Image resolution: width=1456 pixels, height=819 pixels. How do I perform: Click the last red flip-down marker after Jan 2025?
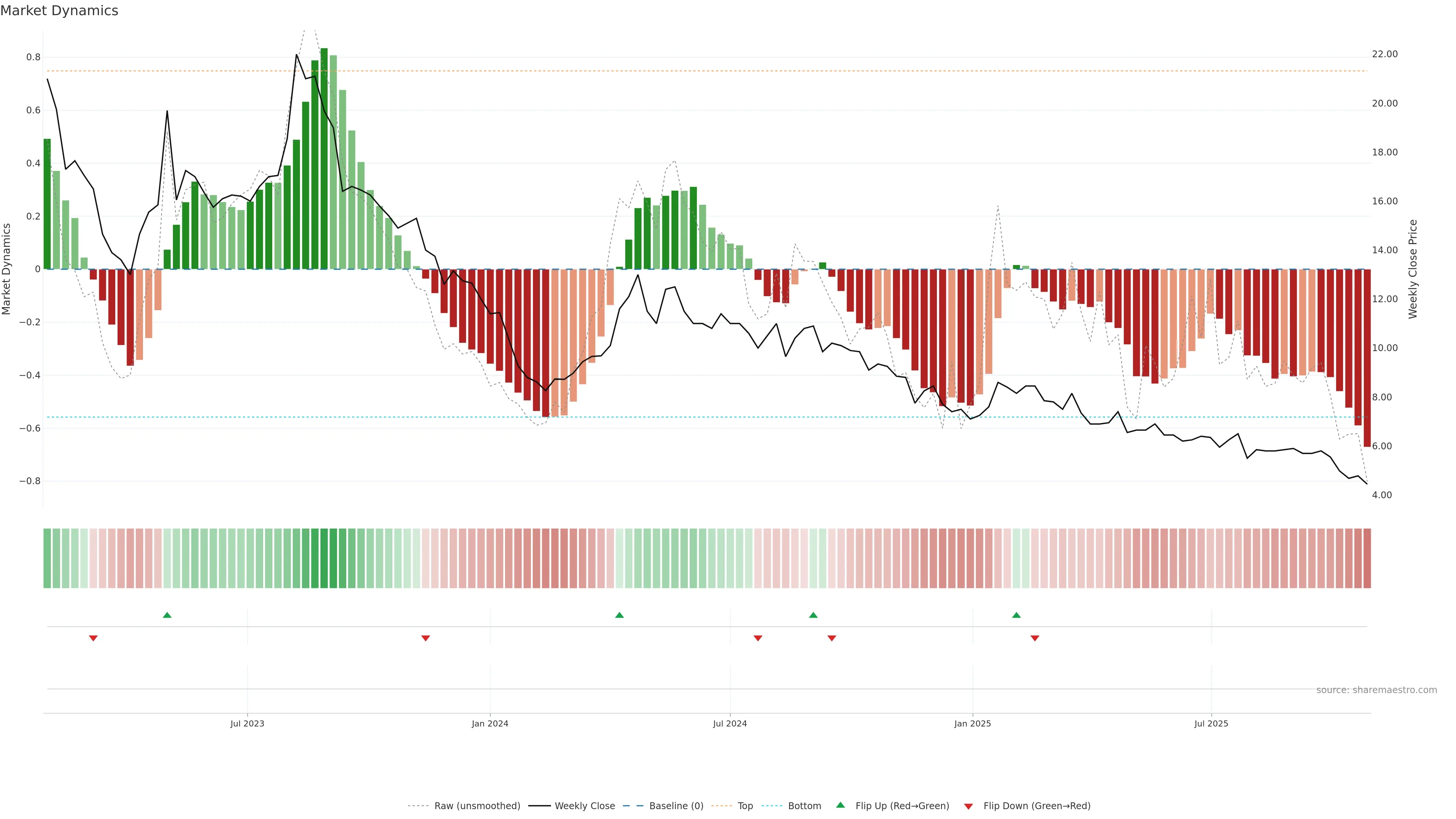1035,638
